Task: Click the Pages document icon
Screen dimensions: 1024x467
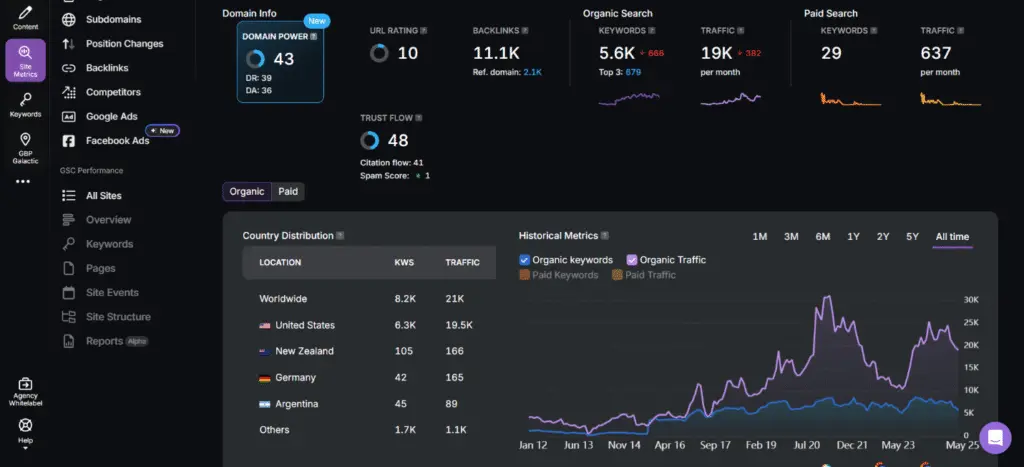Action: (x=69, y=268)
